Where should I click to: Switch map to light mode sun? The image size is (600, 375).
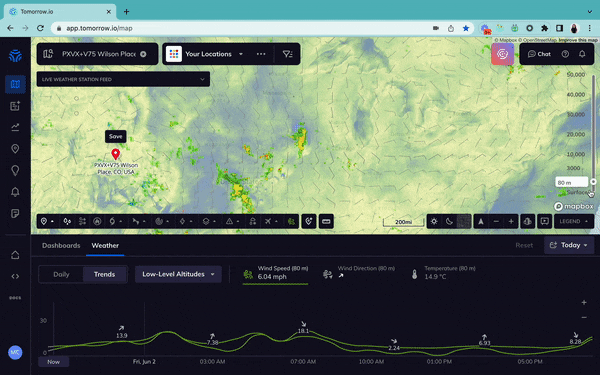[x=434, y=222]
